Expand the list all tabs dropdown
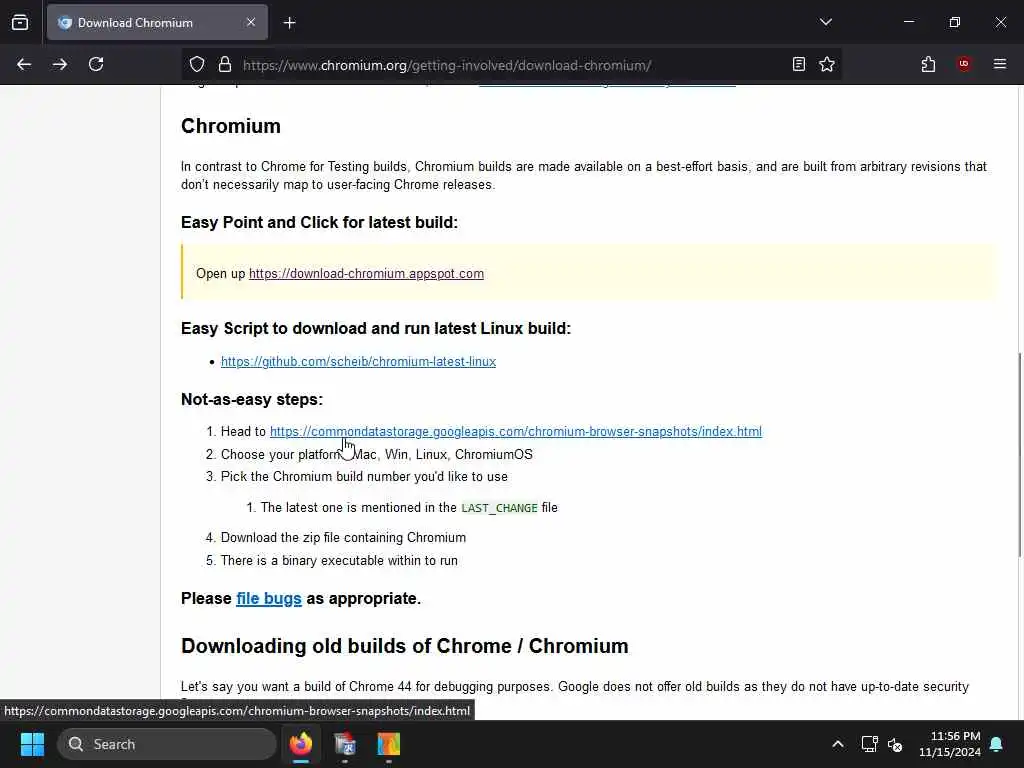This screenshot has width=1024, height=768. click(825, 22)
